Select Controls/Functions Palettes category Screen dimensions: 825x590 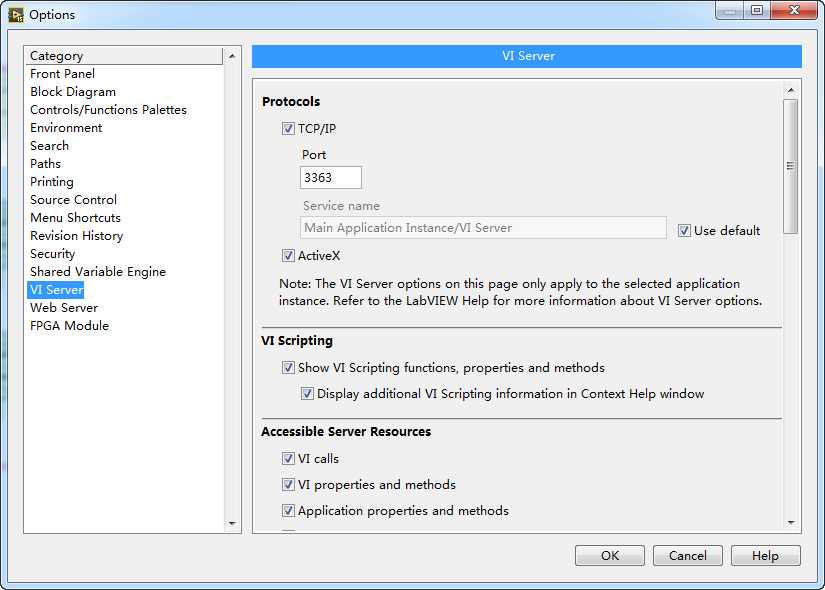[108, 109]
